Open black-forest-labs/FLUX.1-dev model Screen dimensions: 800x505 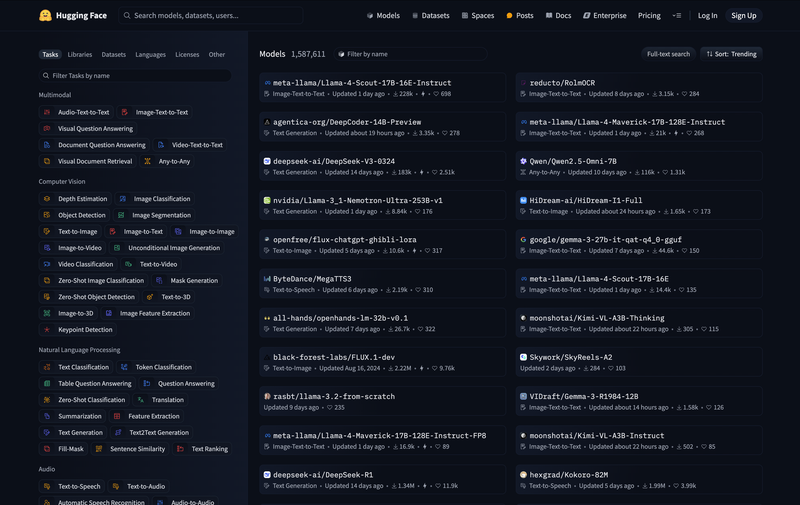(383, 362)
